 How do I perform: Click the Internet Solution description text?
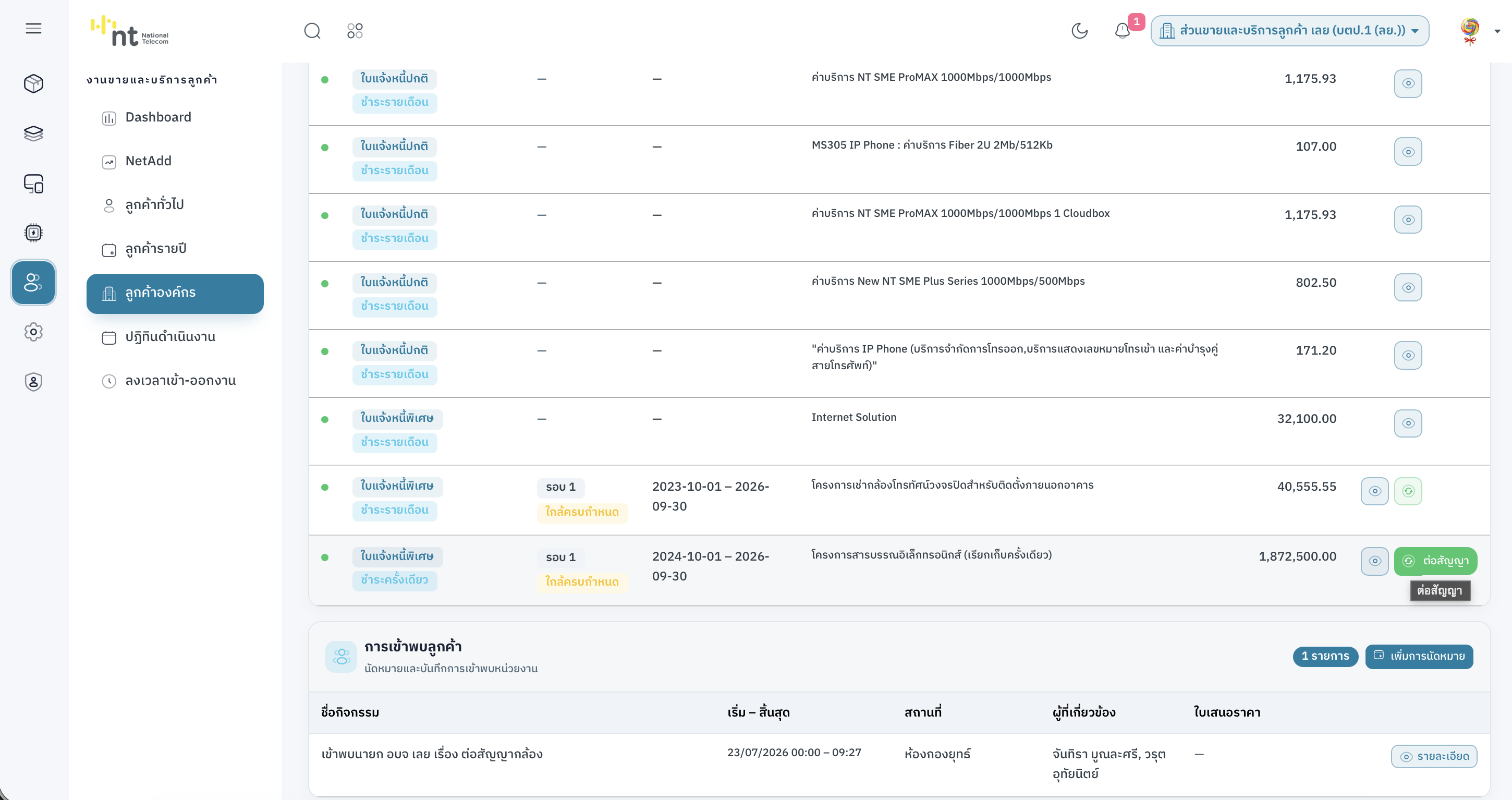(x=853, y=417)
